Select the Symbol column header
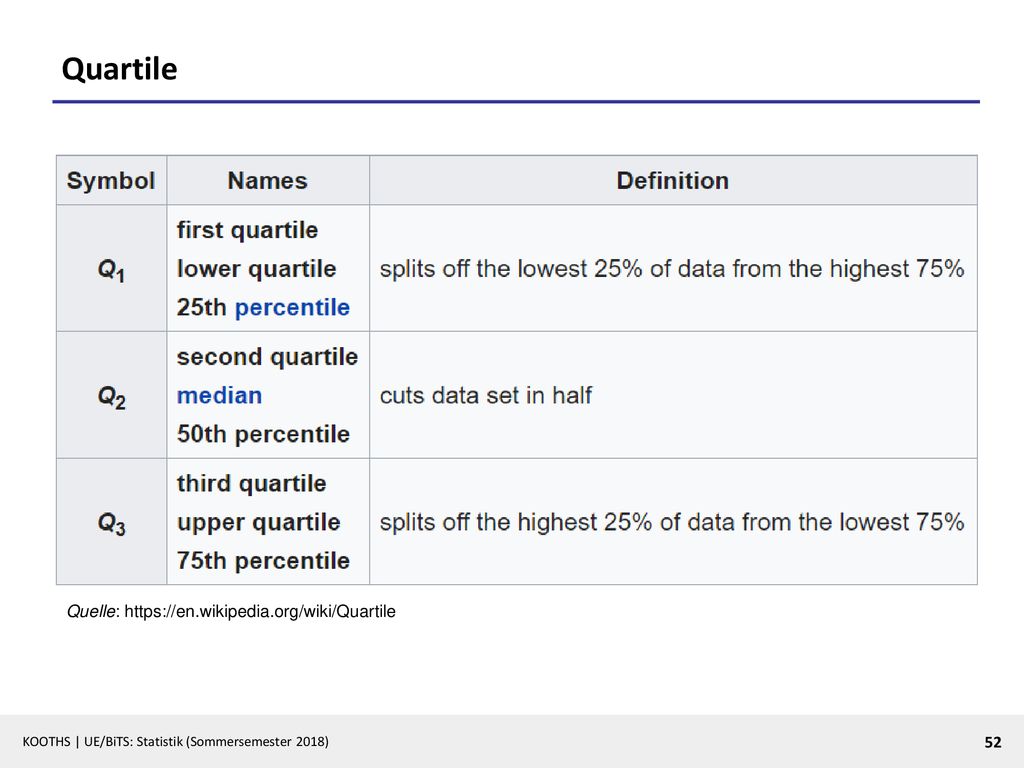 point(111,181)
